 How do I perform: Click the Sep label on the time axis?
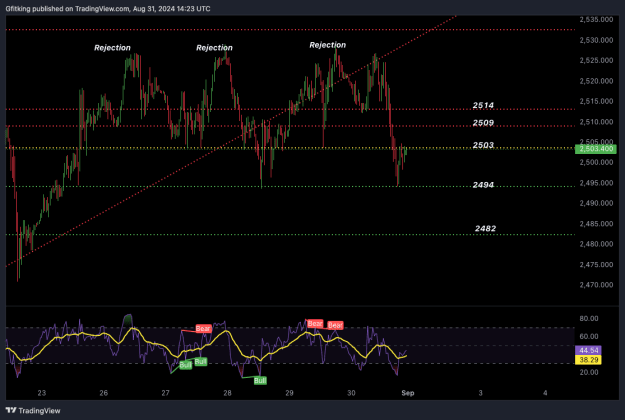tap(408, 393)
